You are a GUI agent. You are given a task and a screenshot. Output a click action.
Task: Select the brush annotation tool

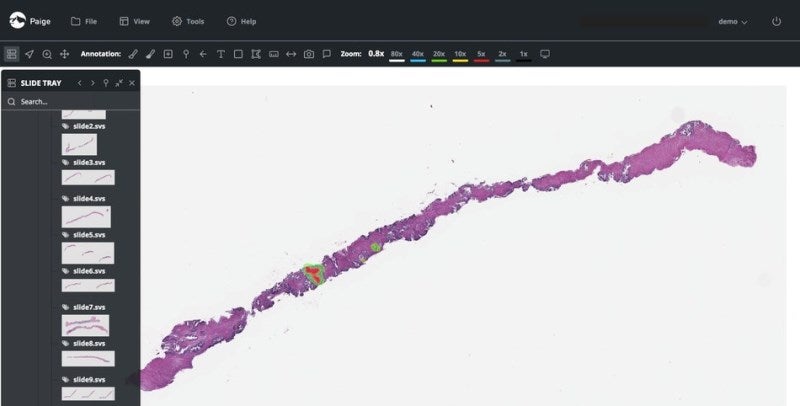(150, 54)
